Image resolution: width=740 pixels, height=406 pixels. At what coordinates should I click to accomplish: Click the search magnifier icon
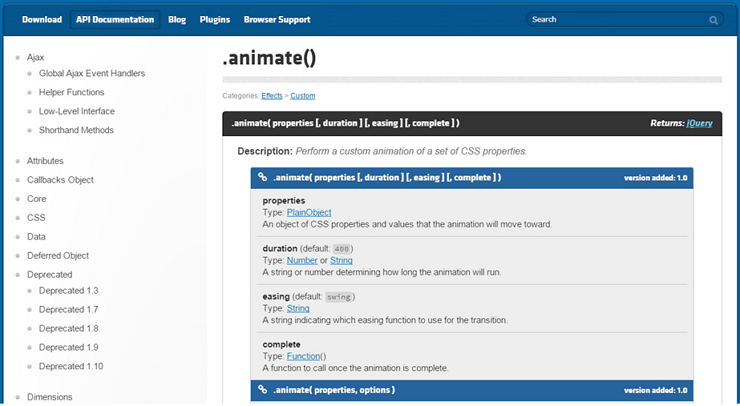click(713, 20)
